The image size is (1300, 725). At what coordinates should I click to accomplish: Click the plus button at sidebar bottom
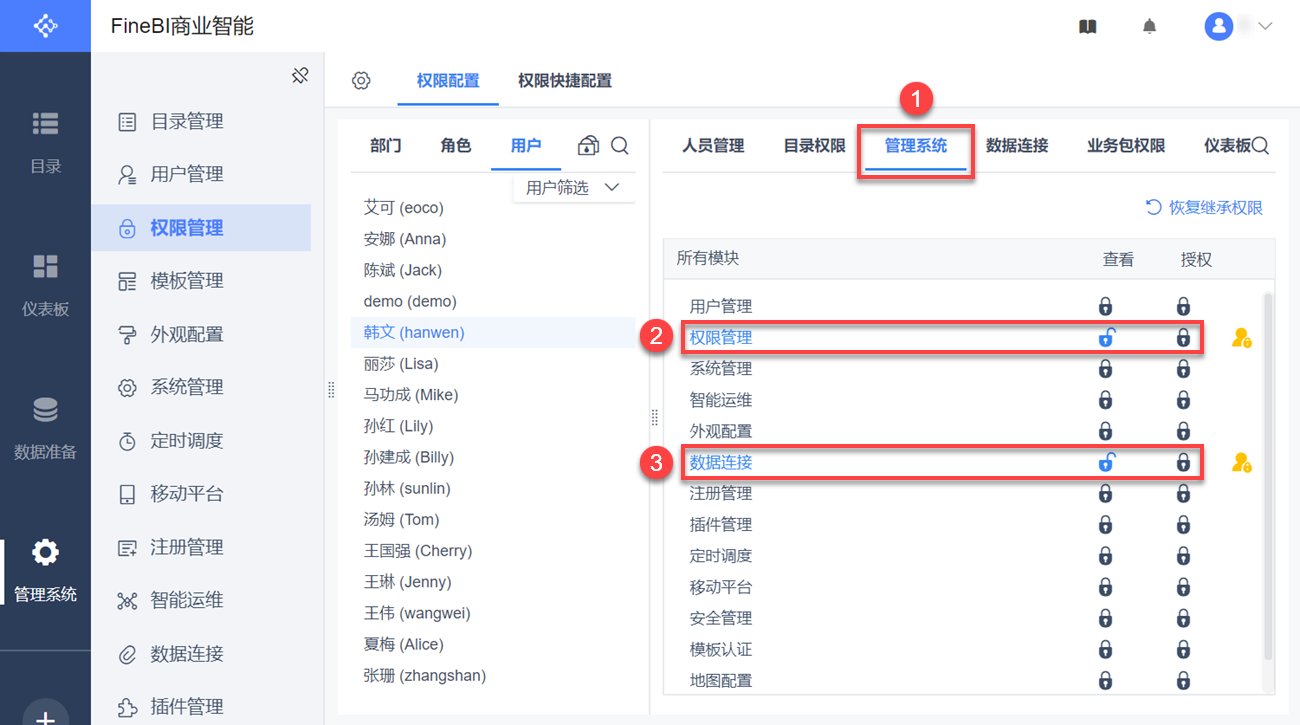coord(45,714)
